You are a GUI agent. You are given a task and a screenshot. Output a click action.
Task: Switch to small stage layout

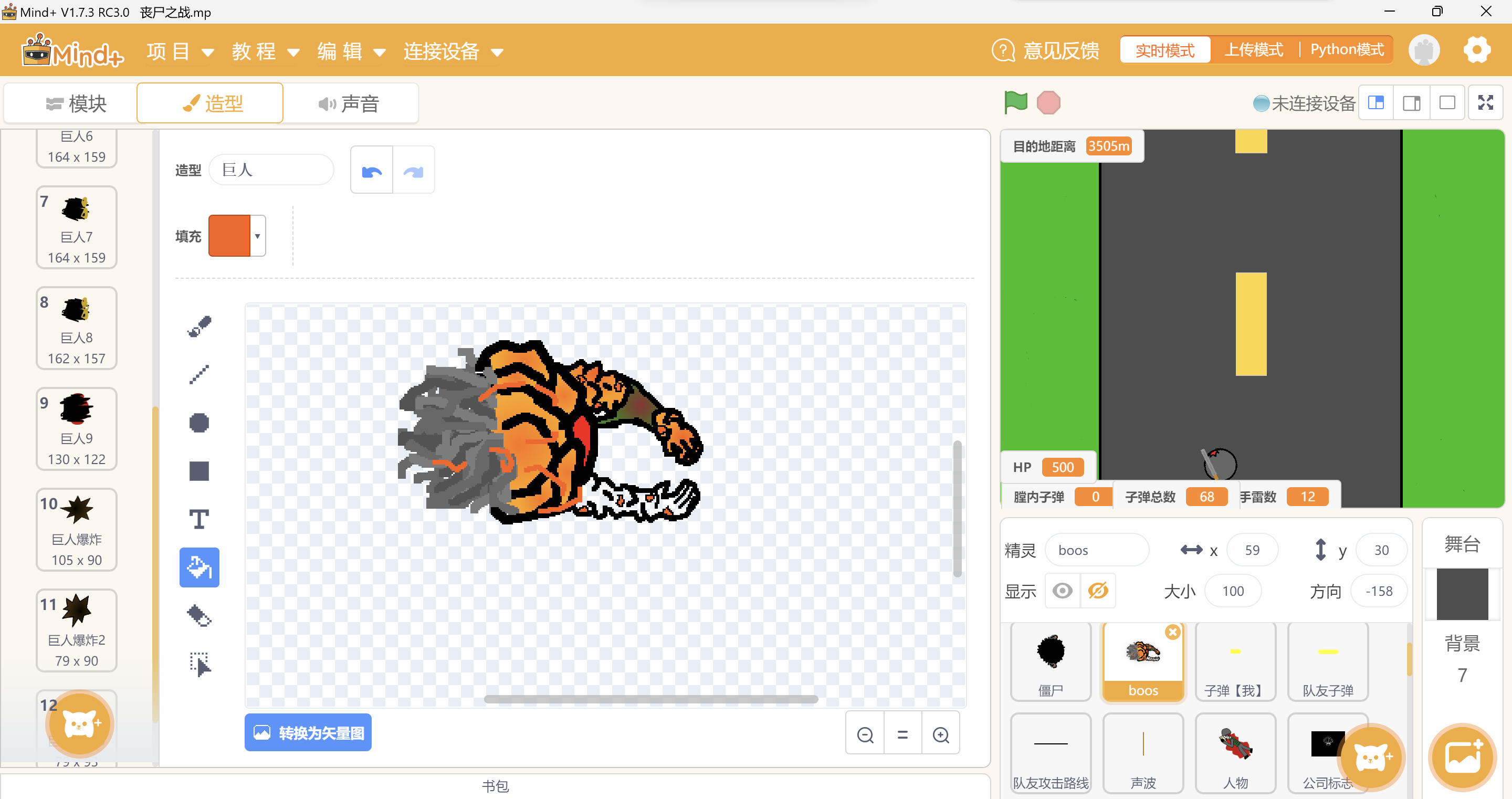click(1377, 103)
